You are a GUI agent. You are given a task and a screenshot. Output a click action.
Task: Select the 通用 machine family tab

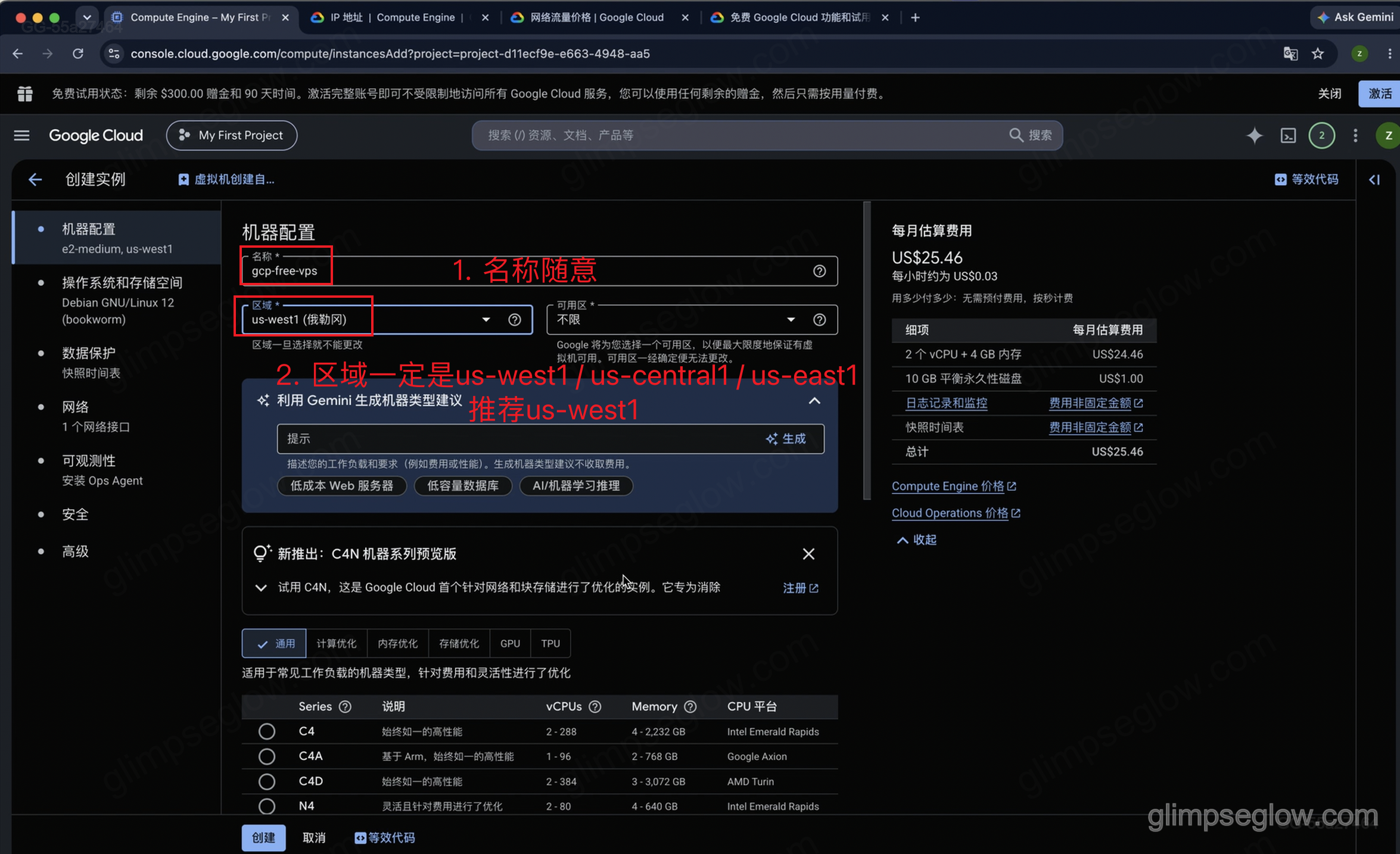tap(274, 643)
